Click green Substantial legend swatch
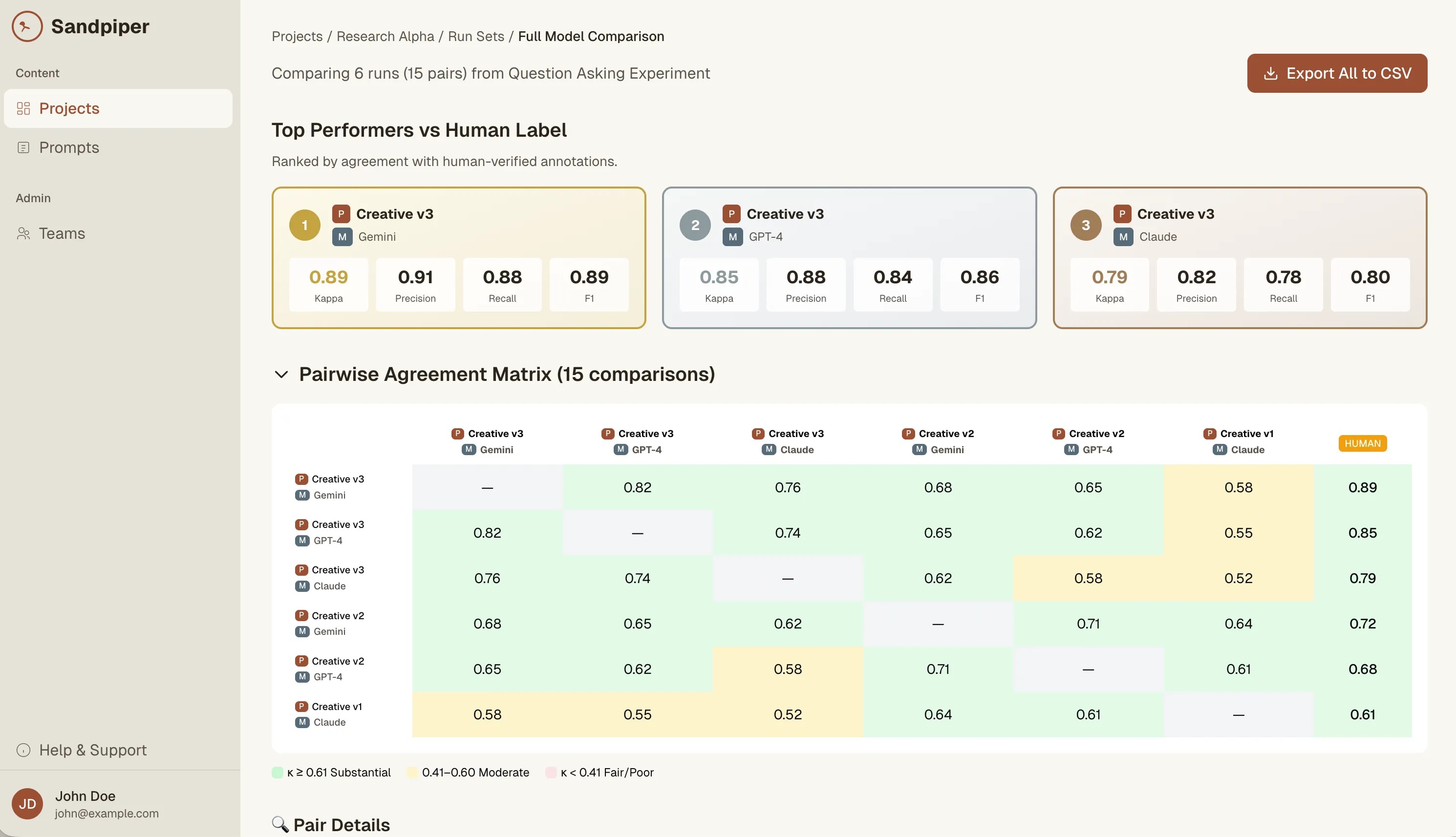The width and height of the screenshot is (1456, 837). 277,772
